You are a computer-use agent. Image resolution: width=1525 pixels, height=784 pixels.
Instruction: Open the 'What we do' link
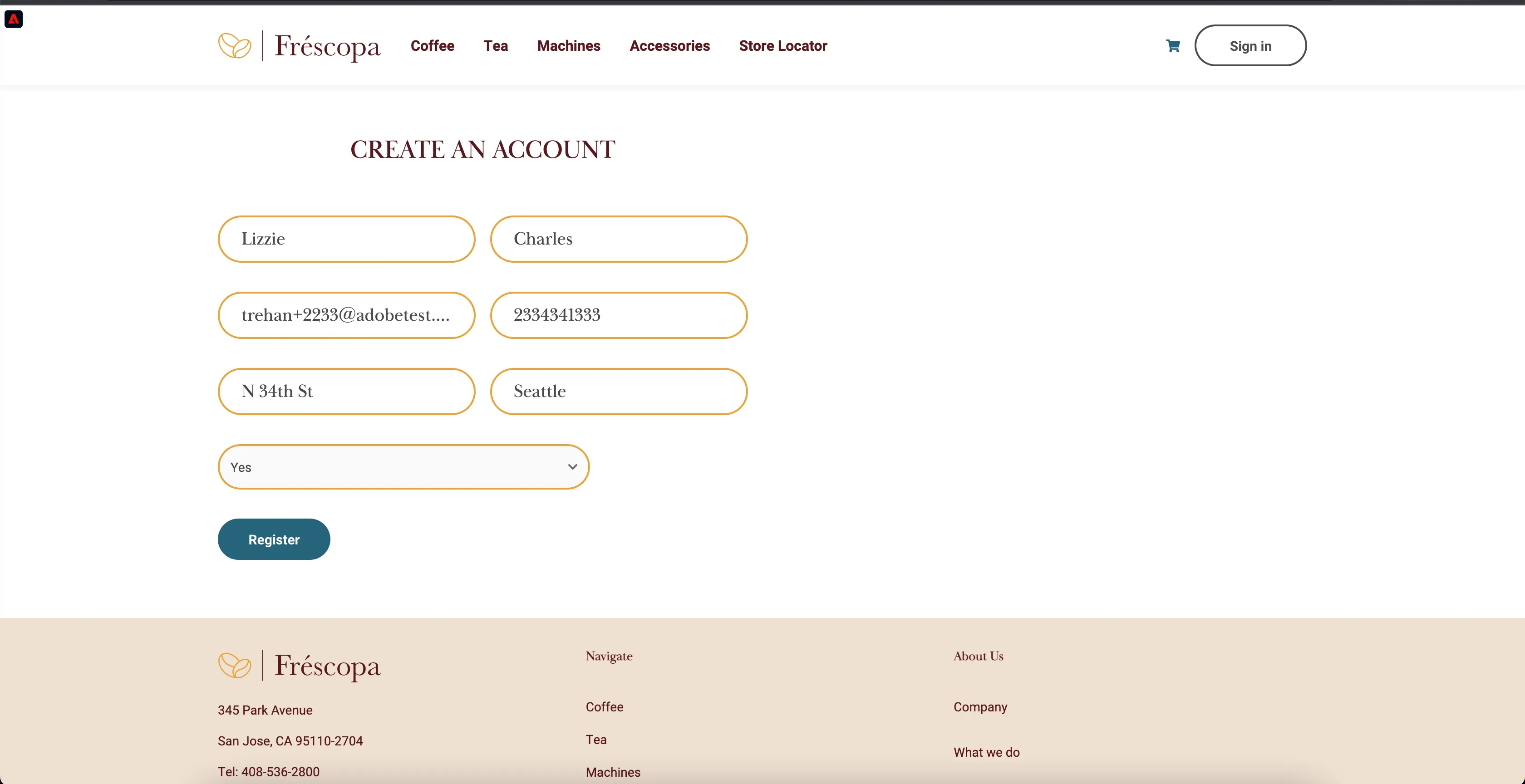coord(986,752)
